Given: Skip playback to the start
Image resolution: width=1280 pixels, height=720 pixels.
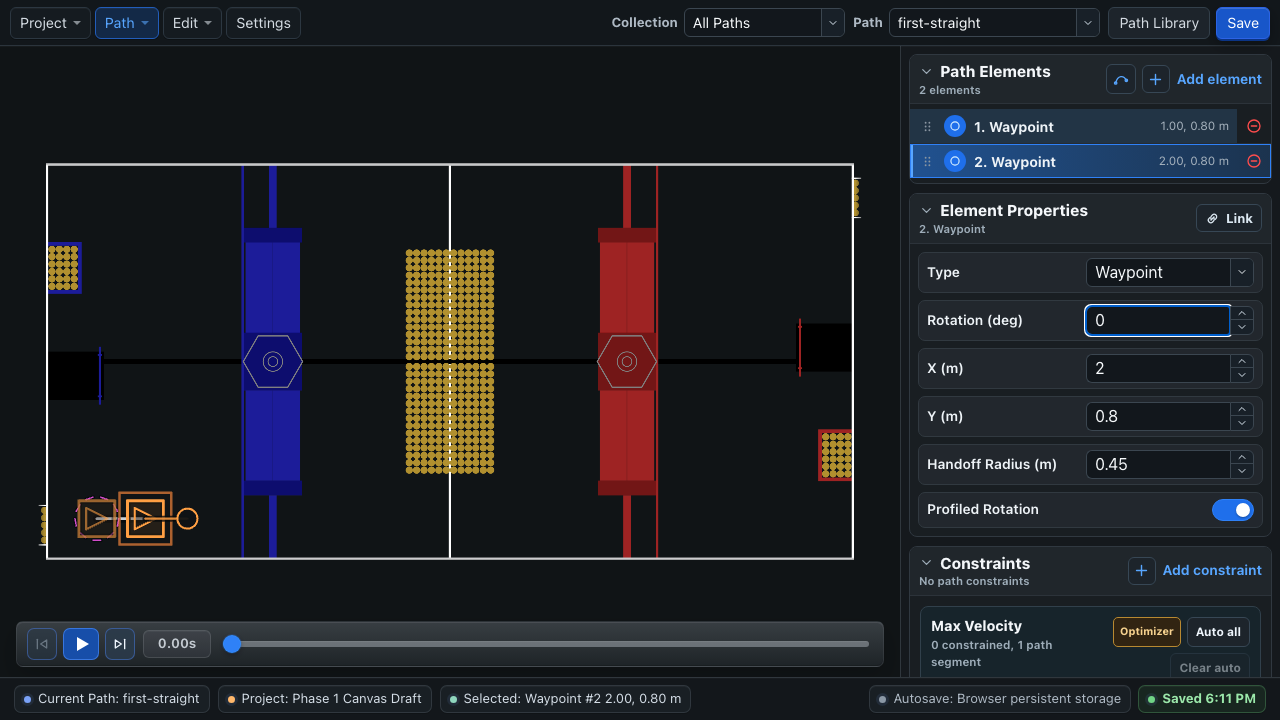Looking at the screenshot, I should [42, 644].
